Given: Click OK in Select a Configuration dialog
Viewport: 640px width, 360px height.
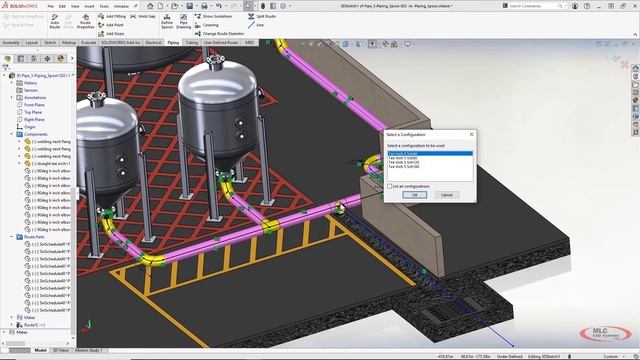Looking at the screenshot, I should coord(414,195).
